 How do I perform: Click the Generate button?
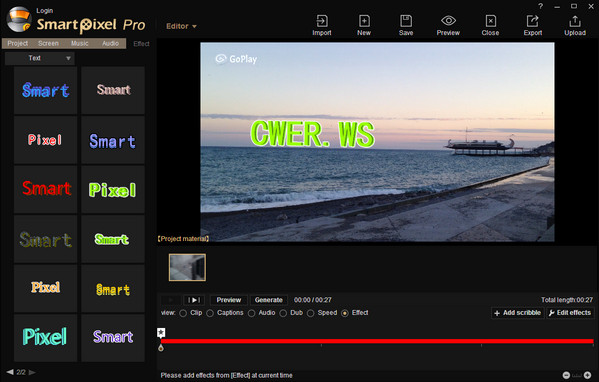[x=269, y=300]
